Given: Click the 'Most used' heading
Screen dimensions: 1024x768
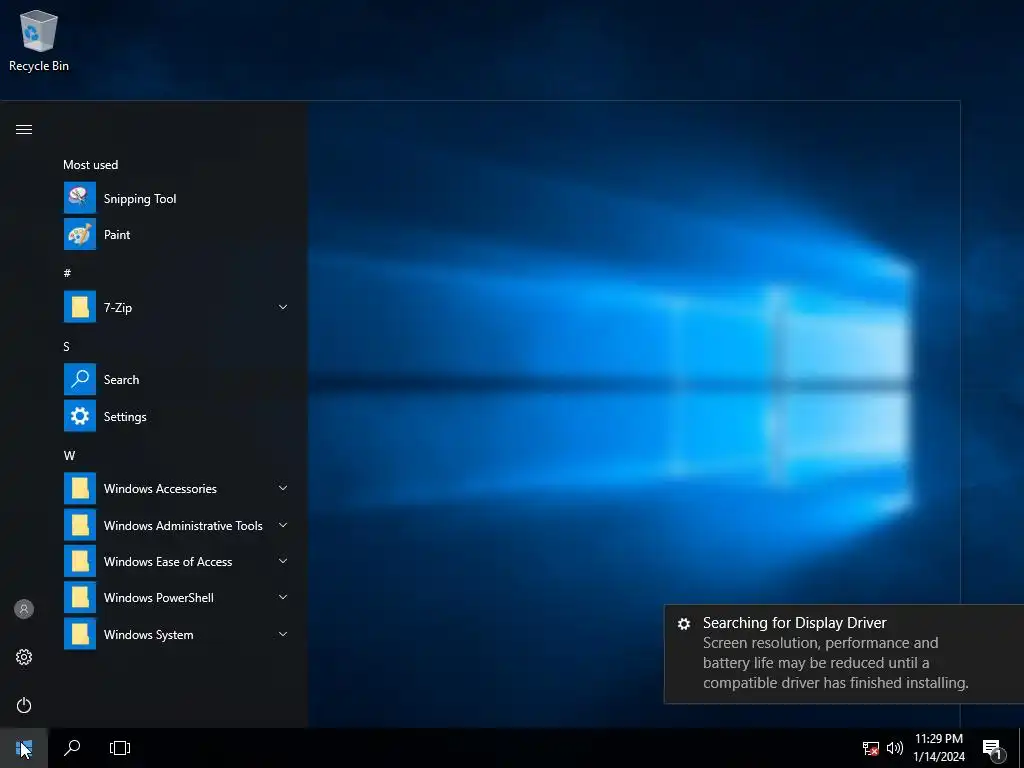Looking at the screenshot, I should click(91, 165).
